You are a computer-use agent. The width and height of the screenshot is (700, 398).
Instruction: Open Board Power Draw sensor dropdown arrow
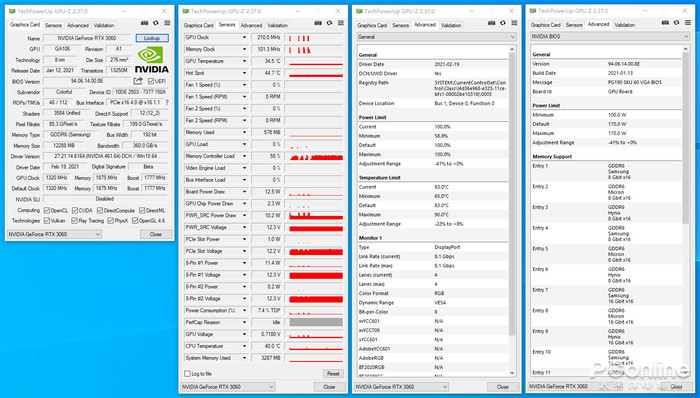(244, 192)
